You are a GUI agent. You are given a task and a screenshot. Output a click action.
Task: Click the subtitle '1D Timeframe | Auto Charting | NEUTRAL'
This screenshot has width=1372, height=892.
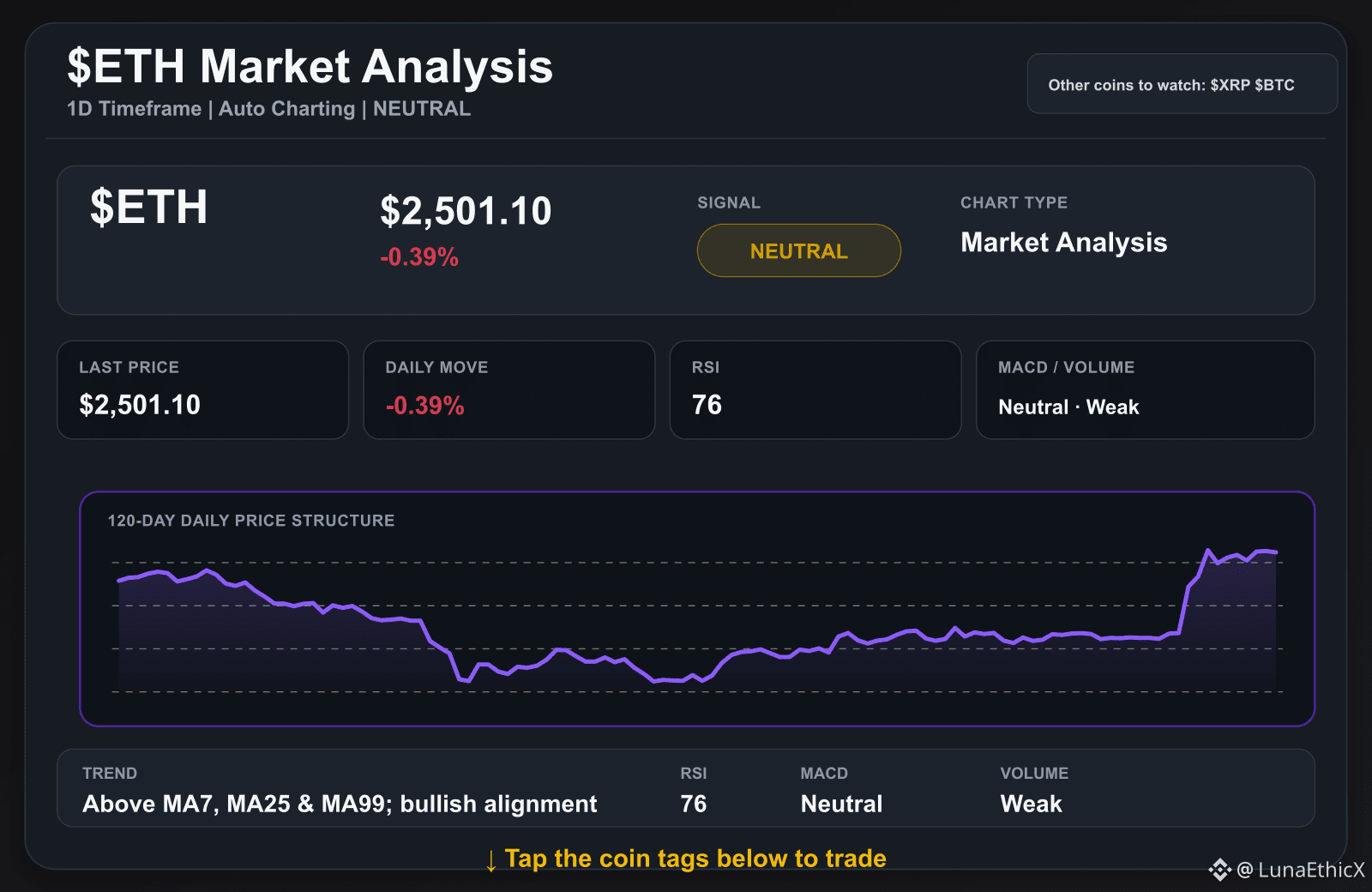[x=268, y=109]
